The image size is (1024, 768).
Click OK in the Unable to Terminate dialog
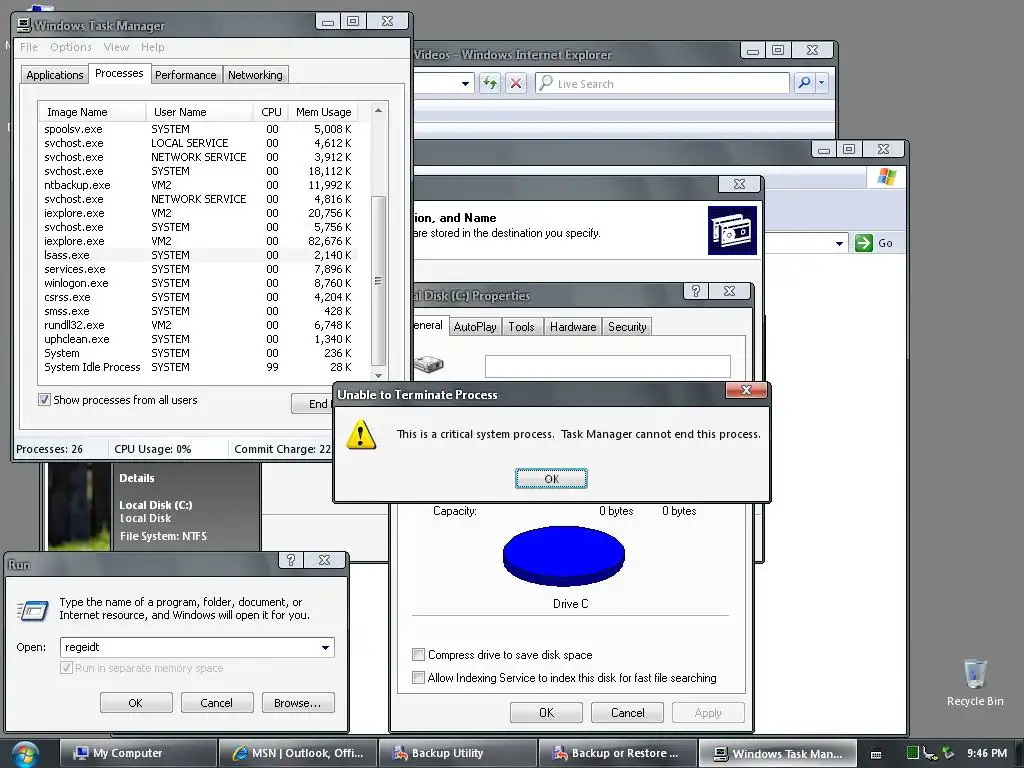pyautogui.click(x=551, y=479)
